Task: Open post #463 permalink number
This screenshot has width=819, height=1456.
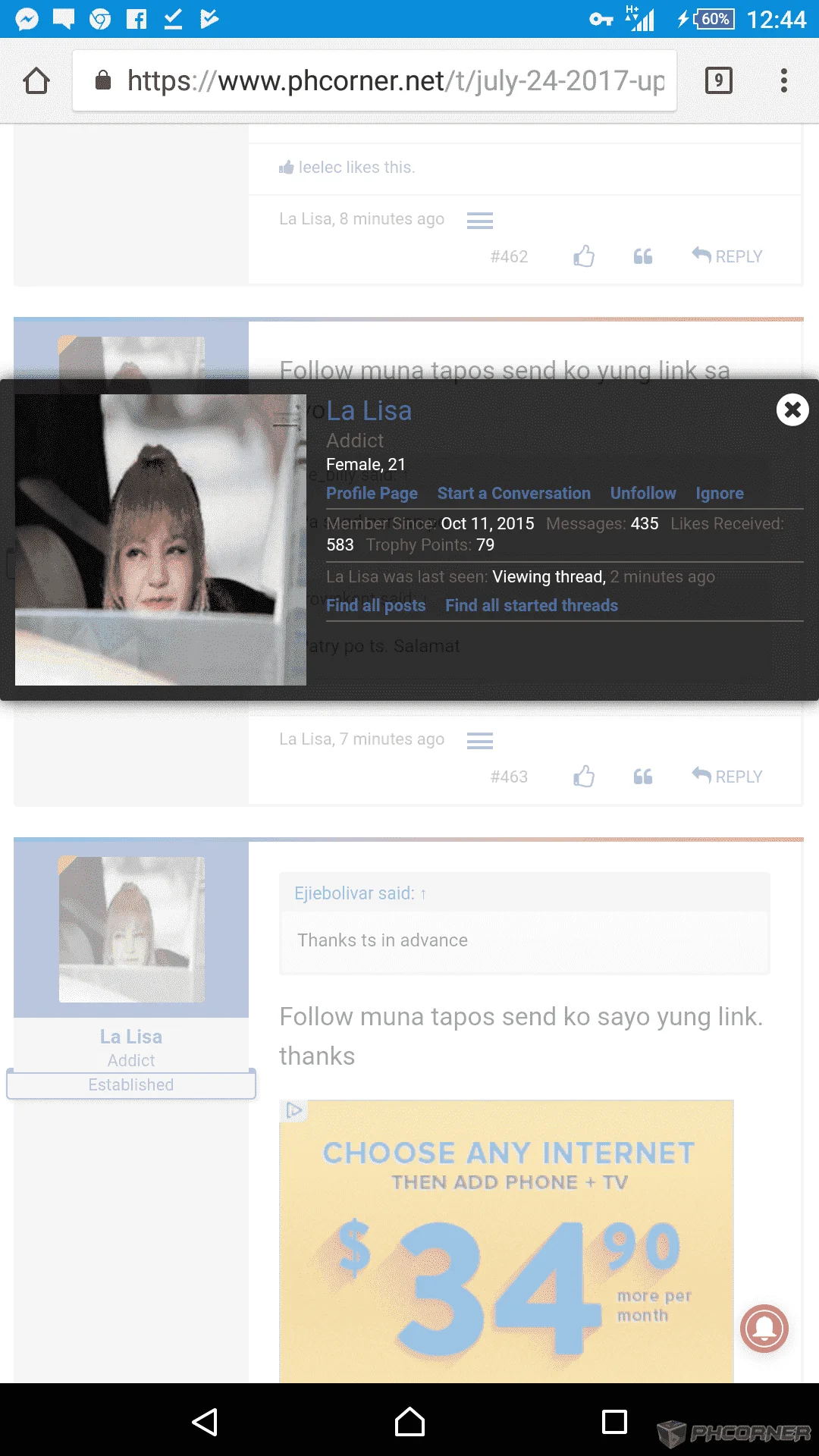Action: pyautogui.click(x=509, y=777)
